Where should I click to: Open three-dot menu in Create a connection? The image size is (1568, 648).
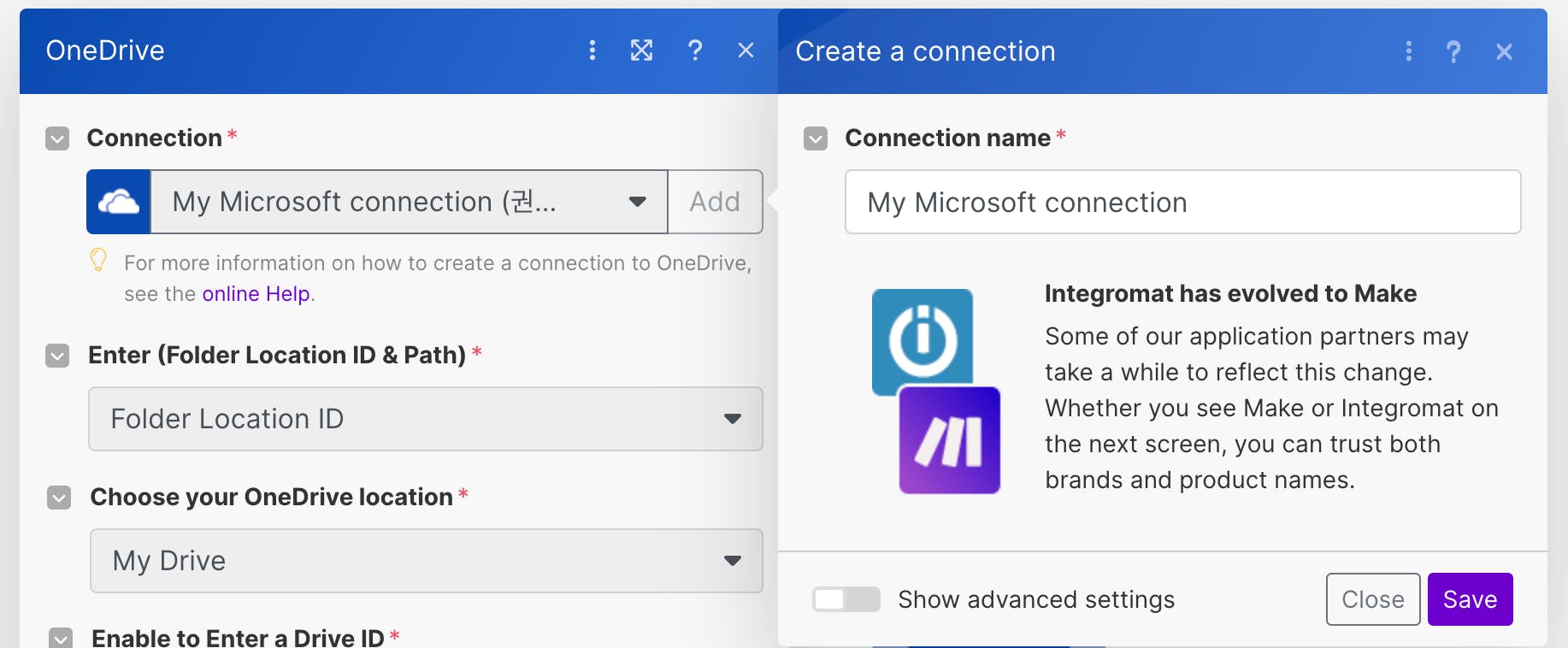pyautogui.click(x=1408, y=51)
